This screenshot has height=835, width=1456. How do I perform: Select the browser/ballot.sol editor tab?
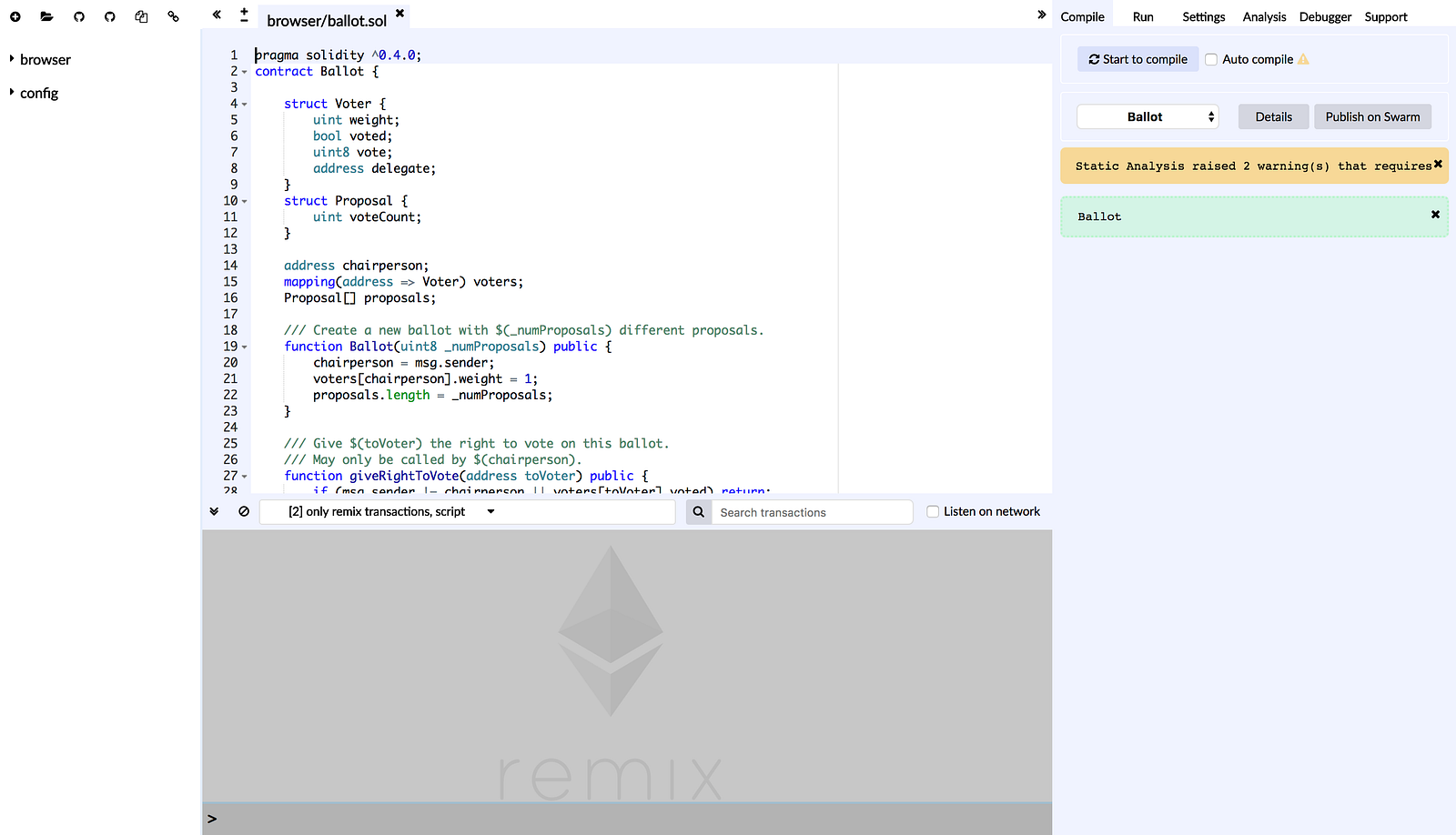[x=327, y=20]
